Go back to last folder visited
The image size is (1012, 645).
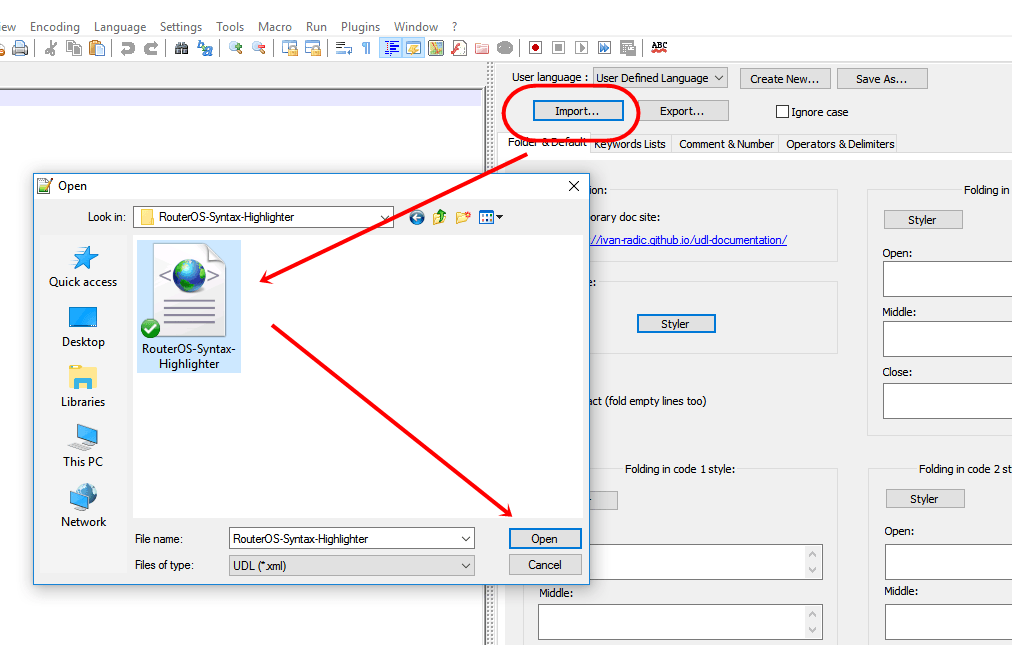point(417,218)
